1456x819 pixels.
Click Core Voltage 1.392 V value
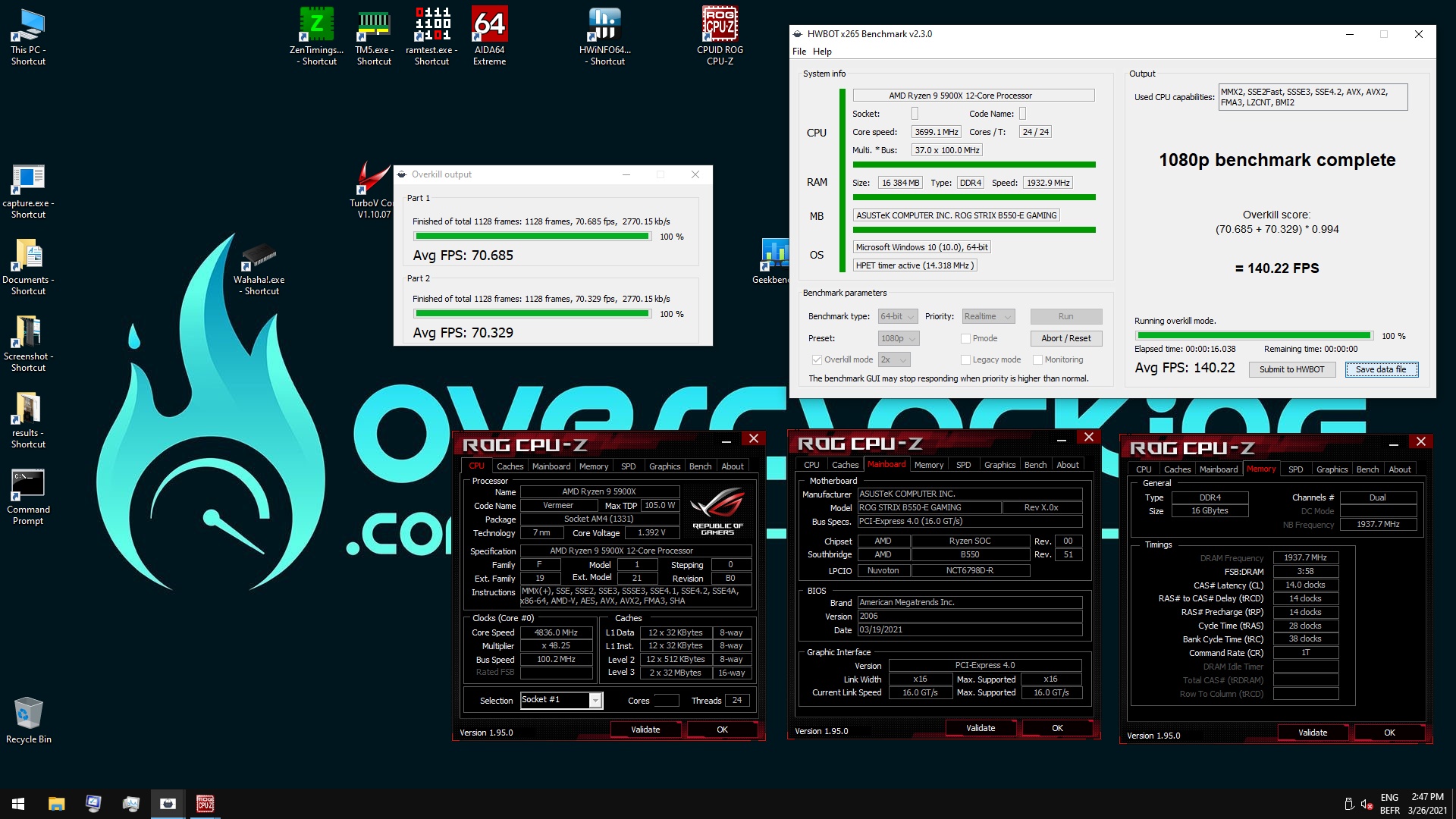click(651, 532)
